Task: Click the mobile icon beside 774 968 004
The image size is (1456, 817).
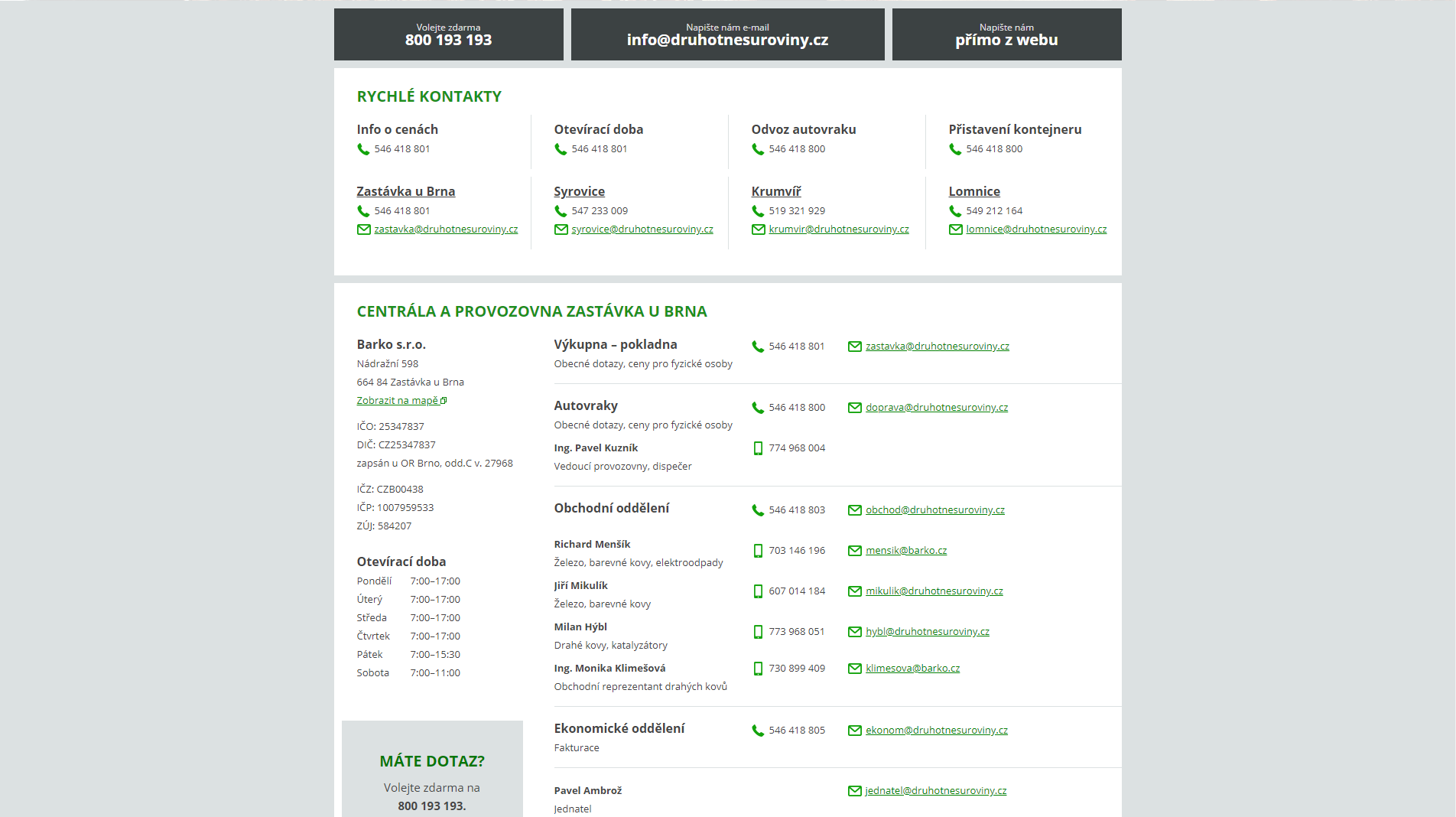Action: [758, 448]
